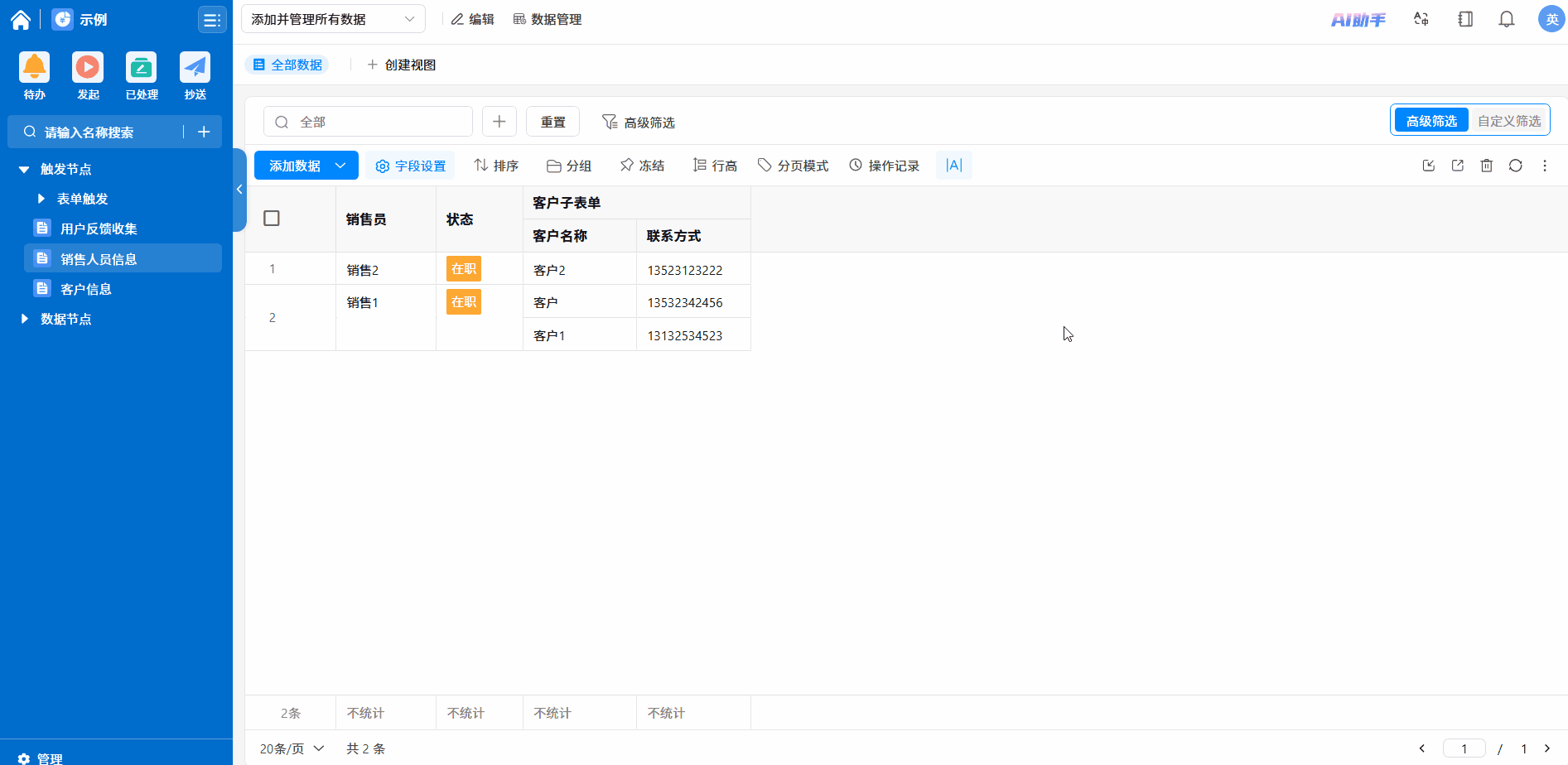Collapse the left sidebar handle
Screen dimensions: 1568x765
click(239, 190)
